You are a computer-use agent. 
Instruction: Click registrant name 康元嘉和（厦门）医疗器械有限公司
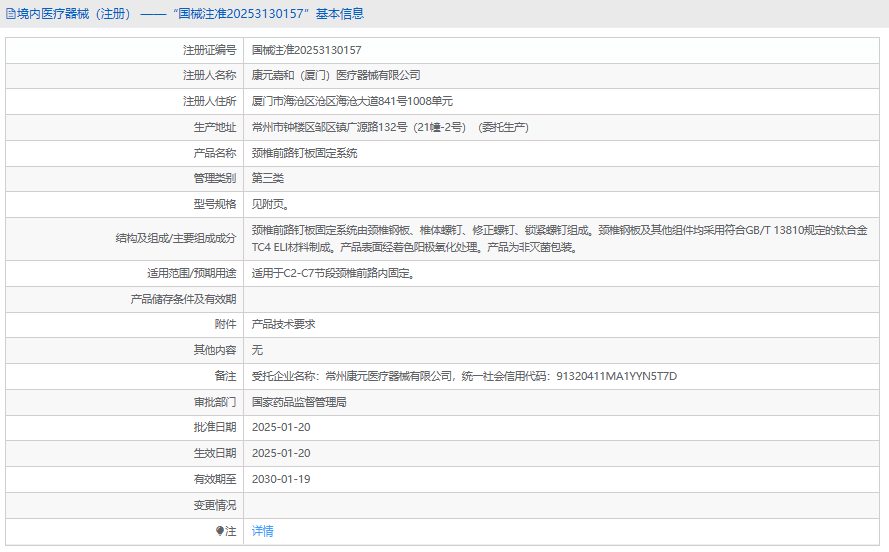click(x=336, y=75)
